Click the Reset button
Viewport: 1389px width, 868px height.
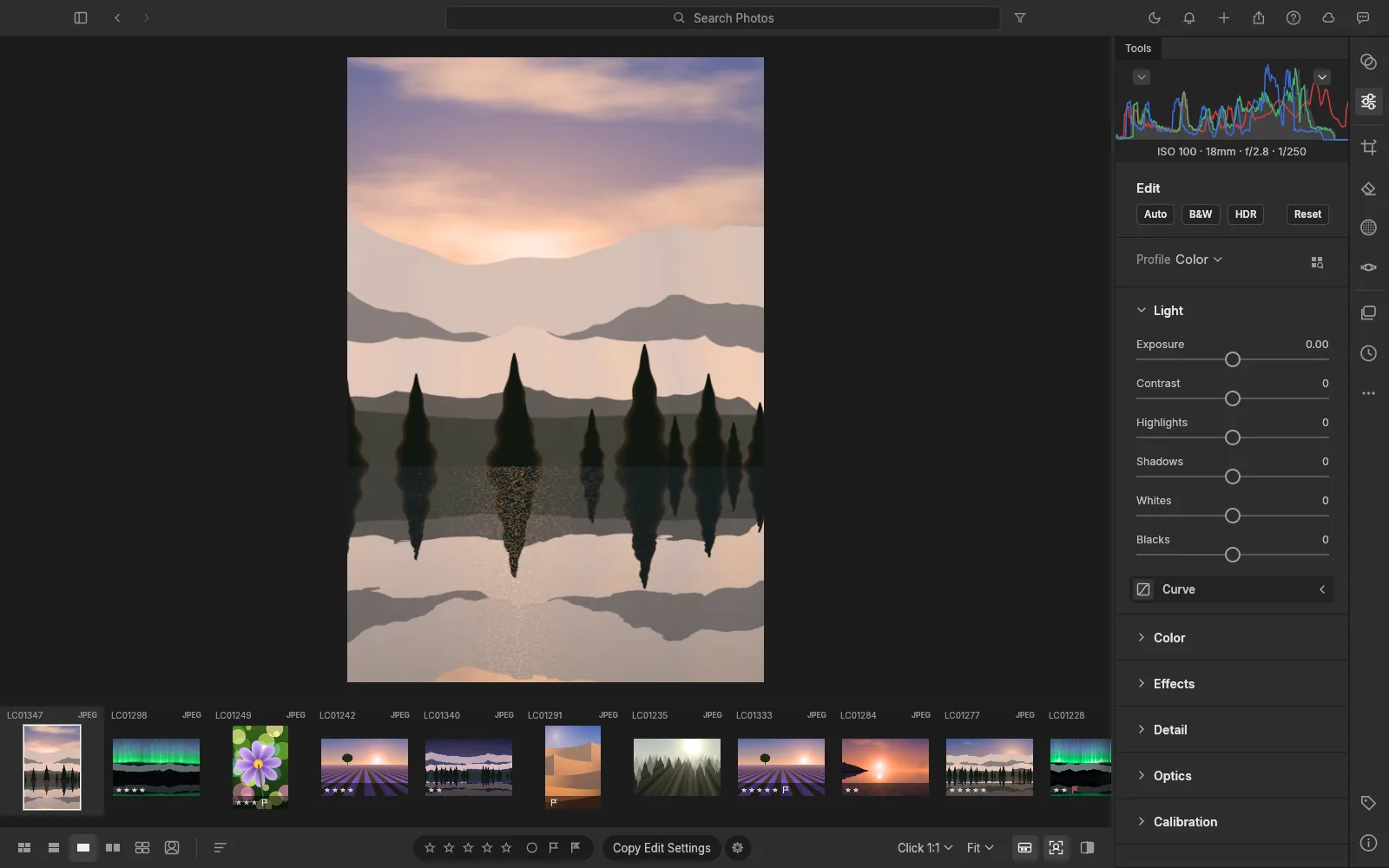pos(1307,214)
